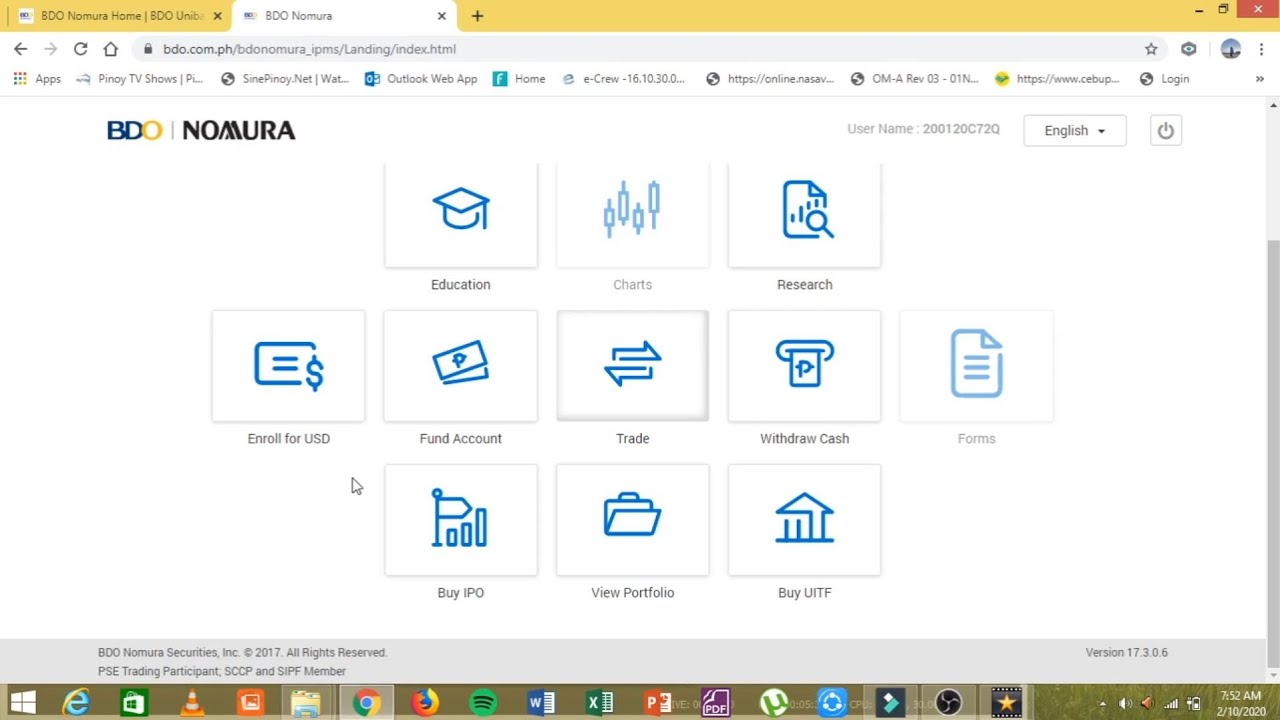Screen dimensions: 1280x720
Task: Click the Enroll for USD label
Action: (x=289, y=439)
